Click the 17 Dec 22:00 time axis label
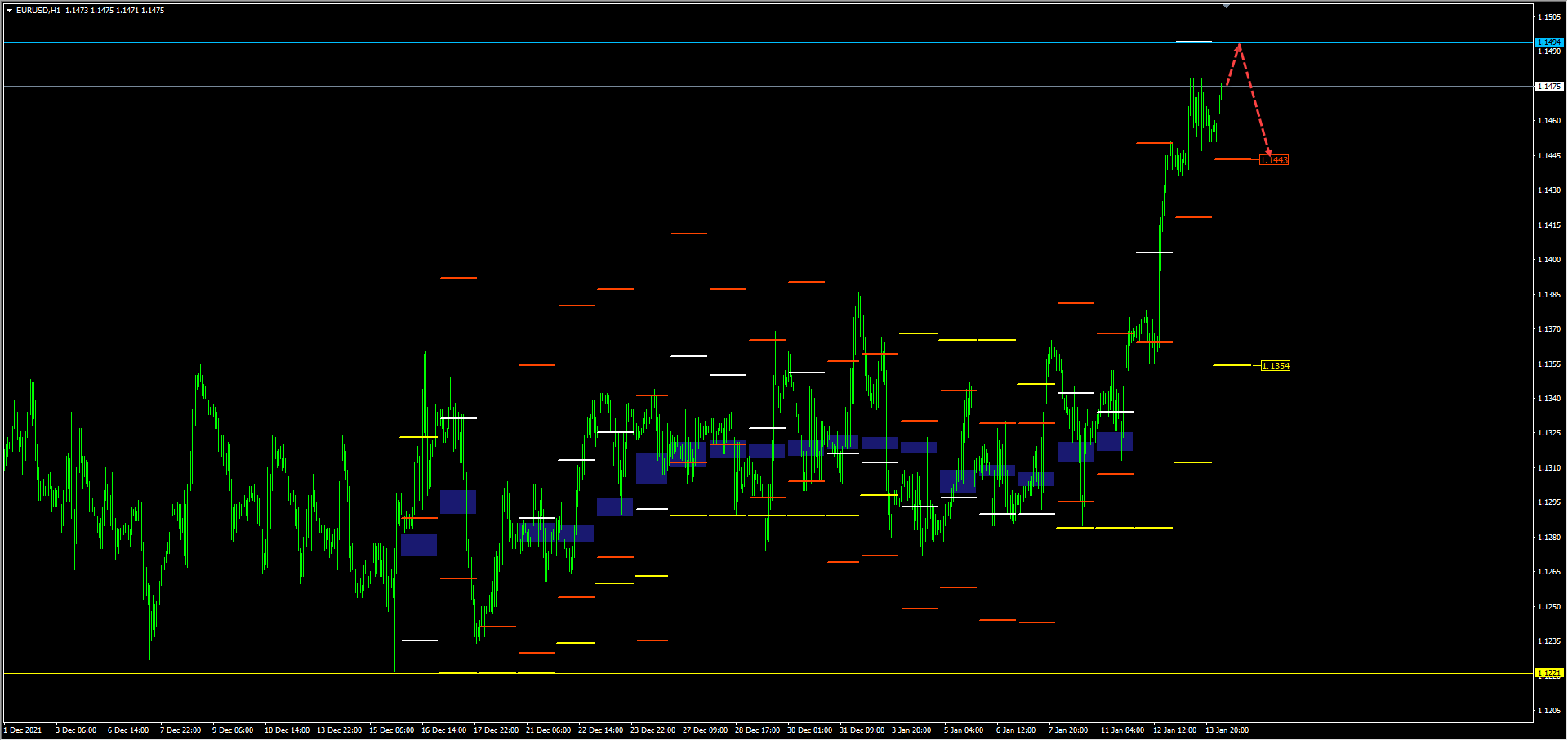Viewport: 1568px width, 741px height. (496, 730)
